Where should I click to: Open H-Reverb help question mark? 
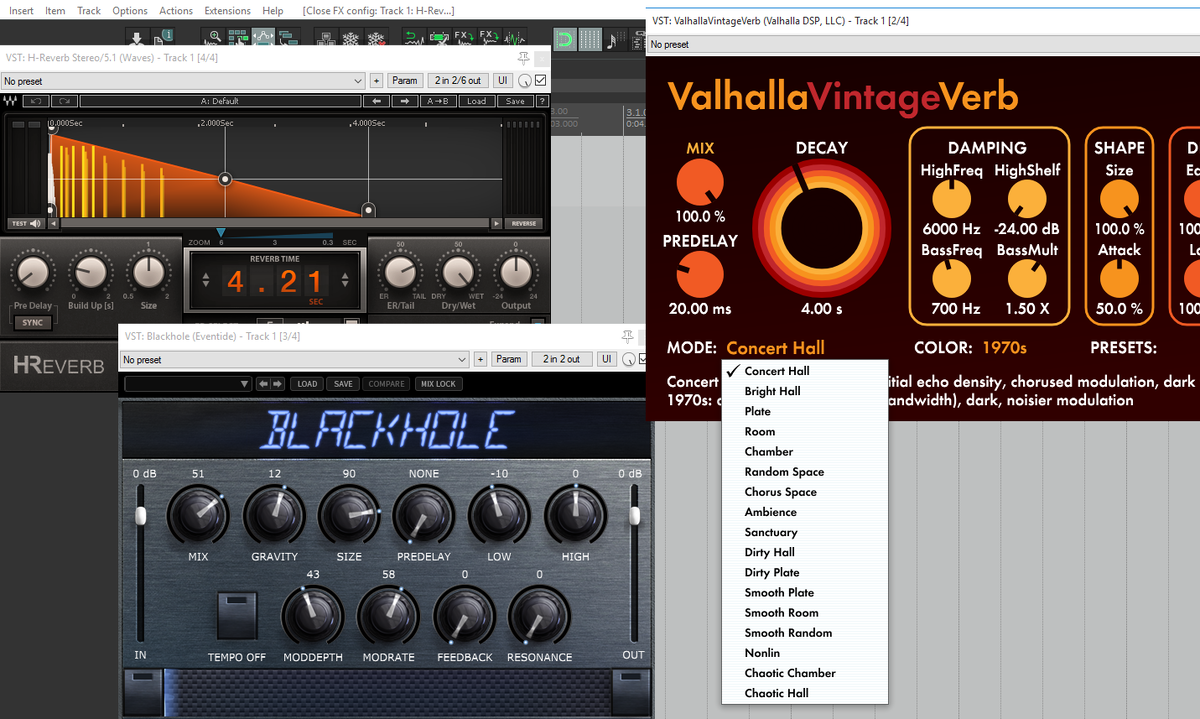tap(542, 101)
